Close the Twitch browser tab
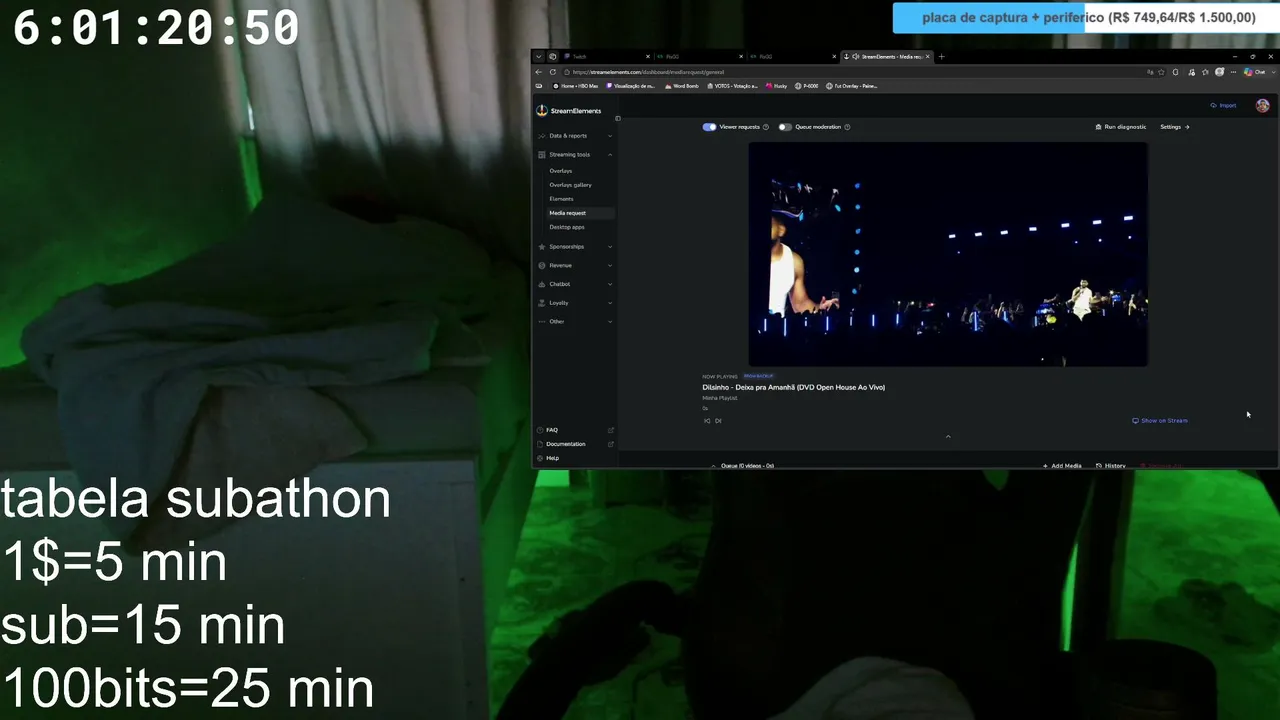The height and width of the screenshot is (720, 1280). [647, 56]
